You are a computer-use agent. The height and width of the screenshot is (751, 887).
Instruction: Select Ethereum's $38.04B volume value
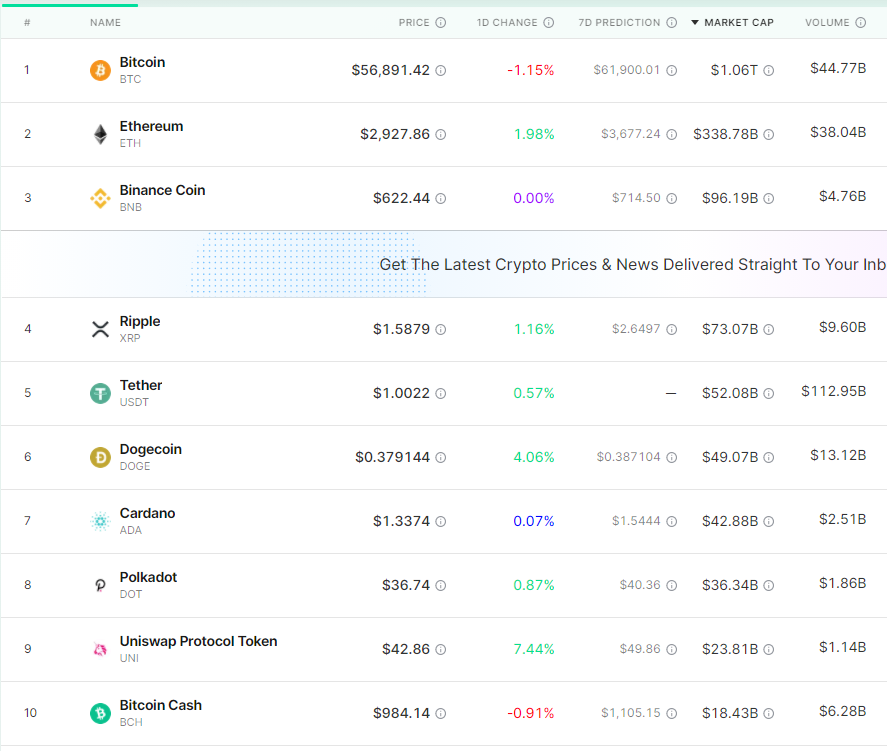coord(838,132)
